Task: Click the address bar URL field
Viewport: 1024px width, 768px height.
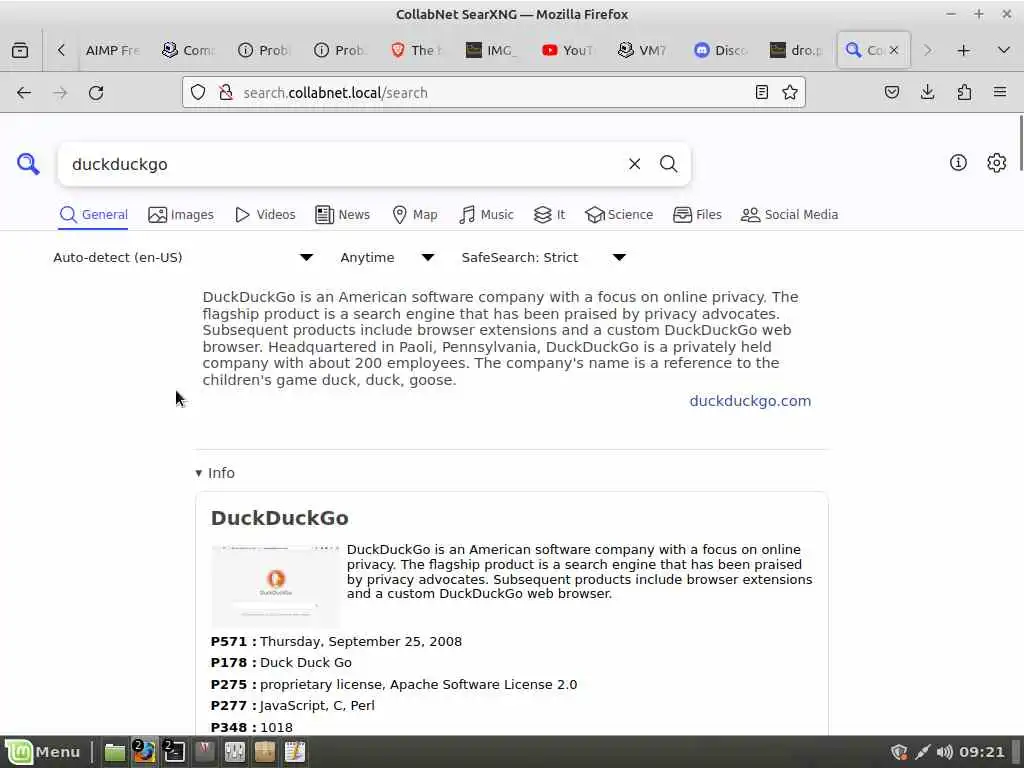Action: pos(493,93)
